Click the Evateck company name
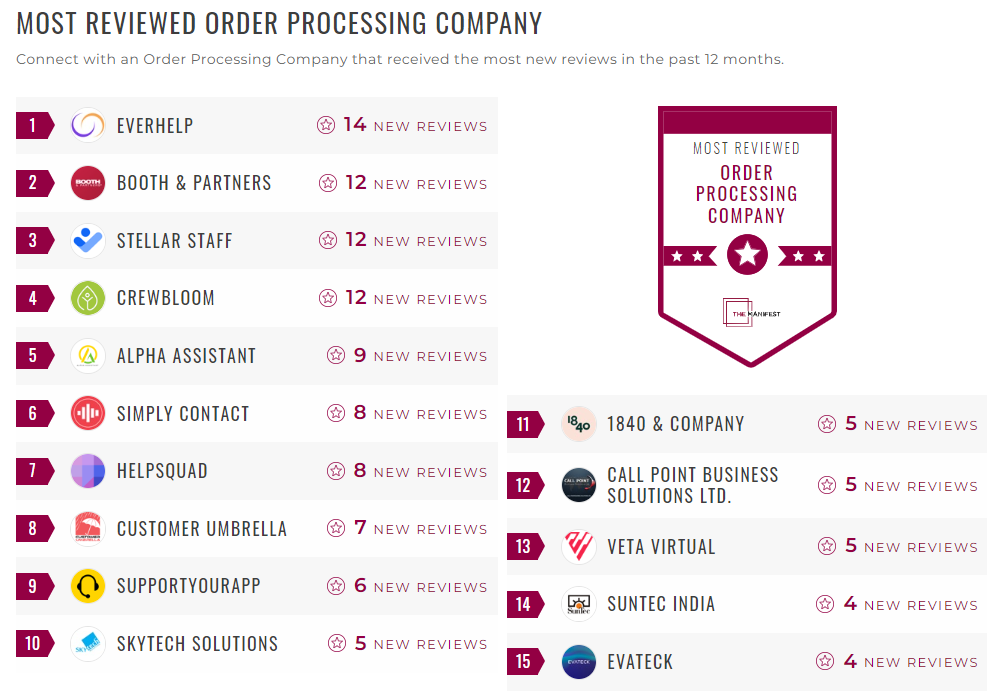The height and width of the screenshot is (693, 987). click(x=640, y=662)
